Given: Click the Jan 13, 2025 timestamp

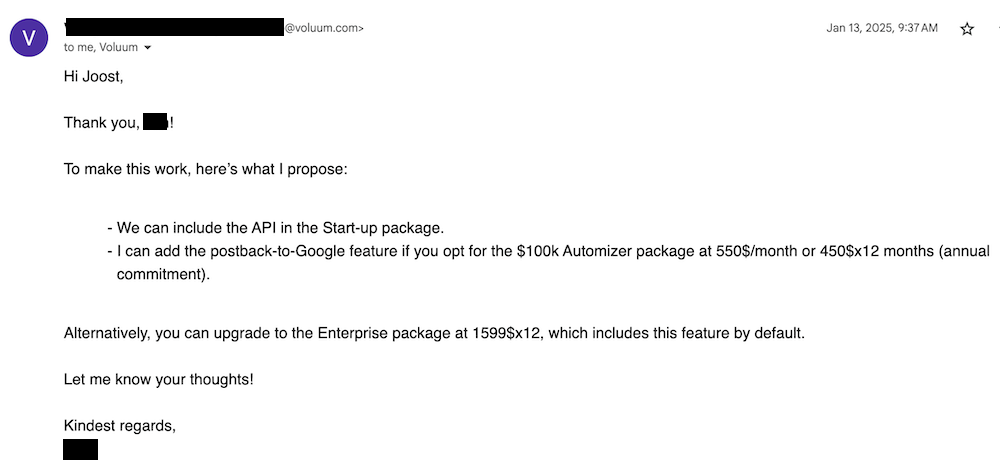Looking at the screenshot, I should (882, 28).
